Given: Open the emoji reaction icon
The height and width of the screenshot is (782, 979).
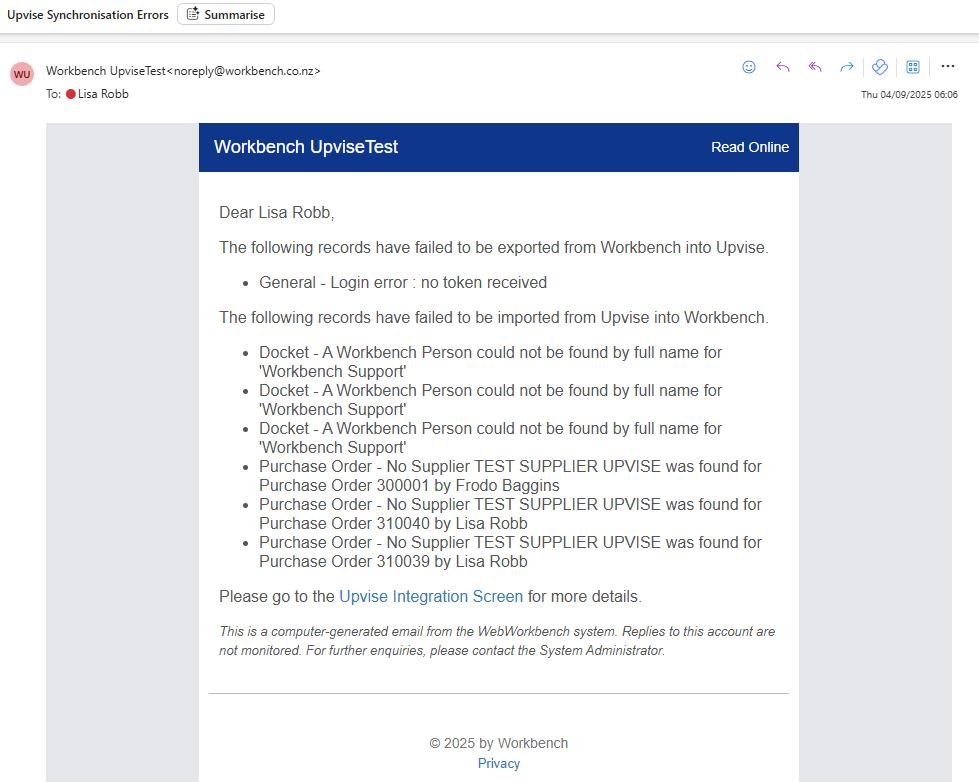Looking at the screenshot, I should pyautogui.click(x=749, y=67).
